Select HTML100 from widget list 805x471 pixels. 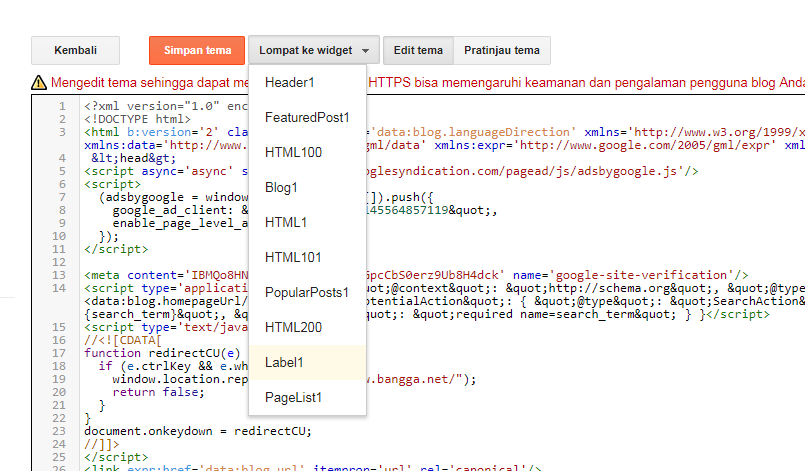[308, 153]
